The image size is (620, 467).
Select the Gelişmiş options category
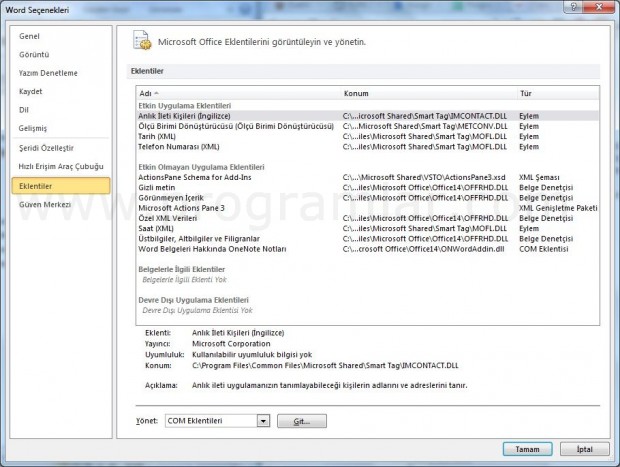click(33, 128)
